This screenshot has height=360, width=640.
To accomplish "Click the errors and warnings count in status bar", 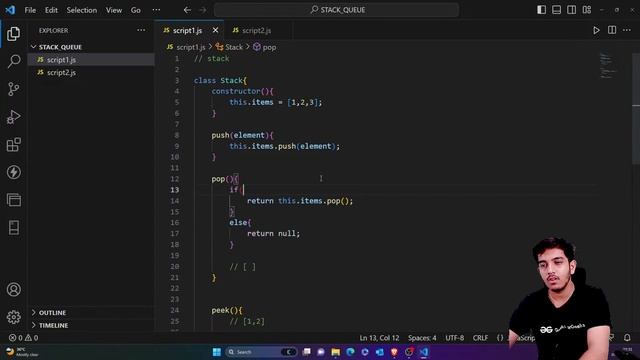I will coord(24,338).
